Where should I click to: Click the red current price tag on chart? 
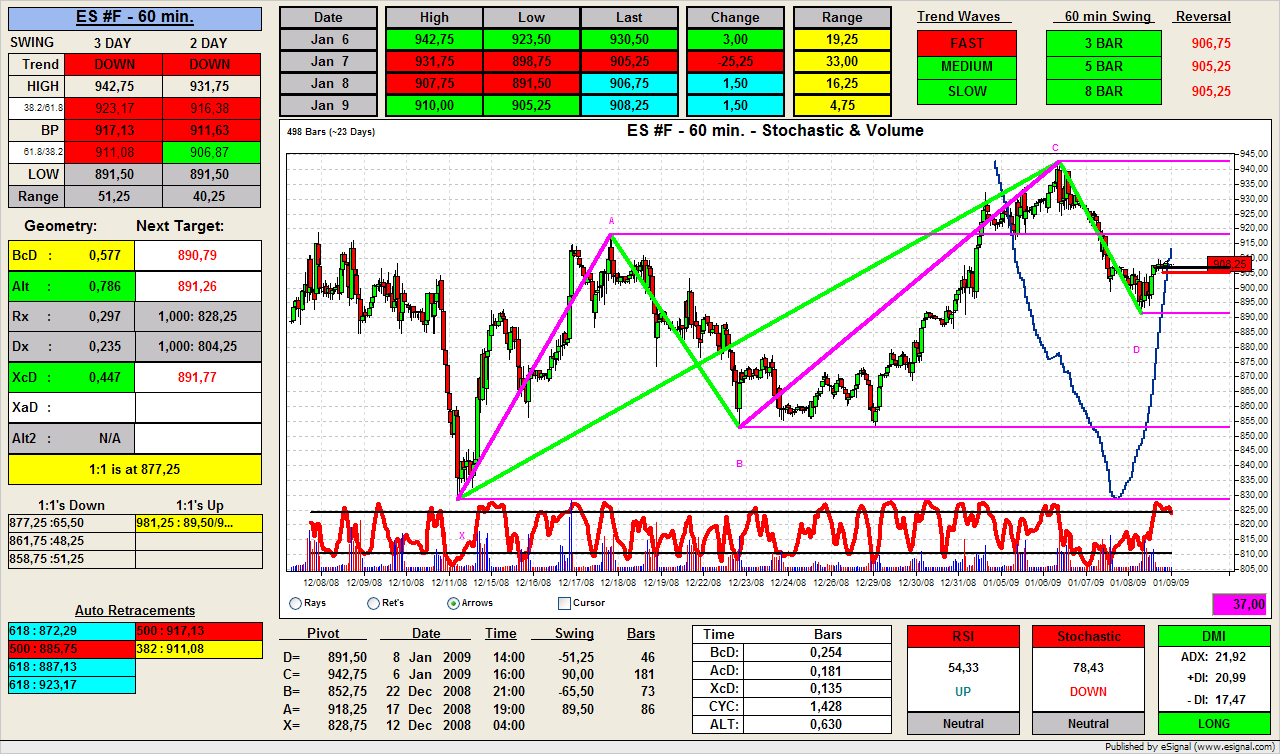pos(1227,265)
